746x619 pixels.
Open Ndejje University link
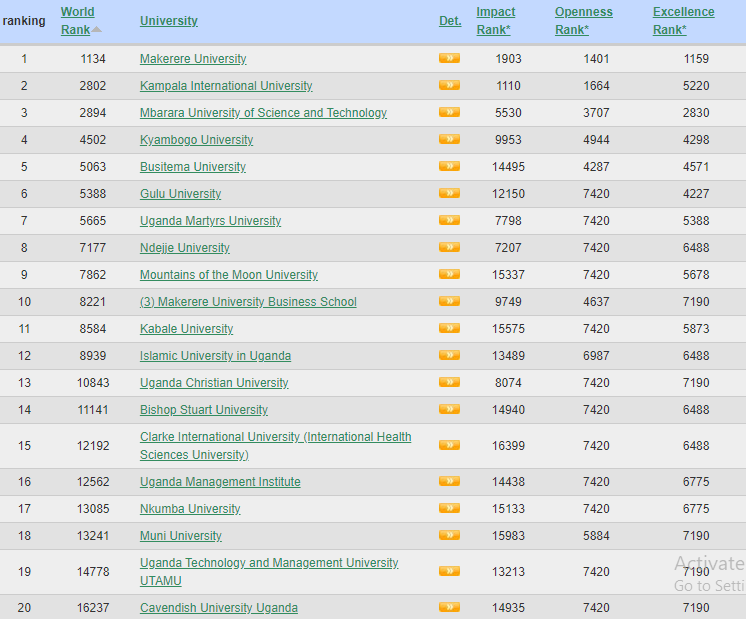(x=185, y=248)
